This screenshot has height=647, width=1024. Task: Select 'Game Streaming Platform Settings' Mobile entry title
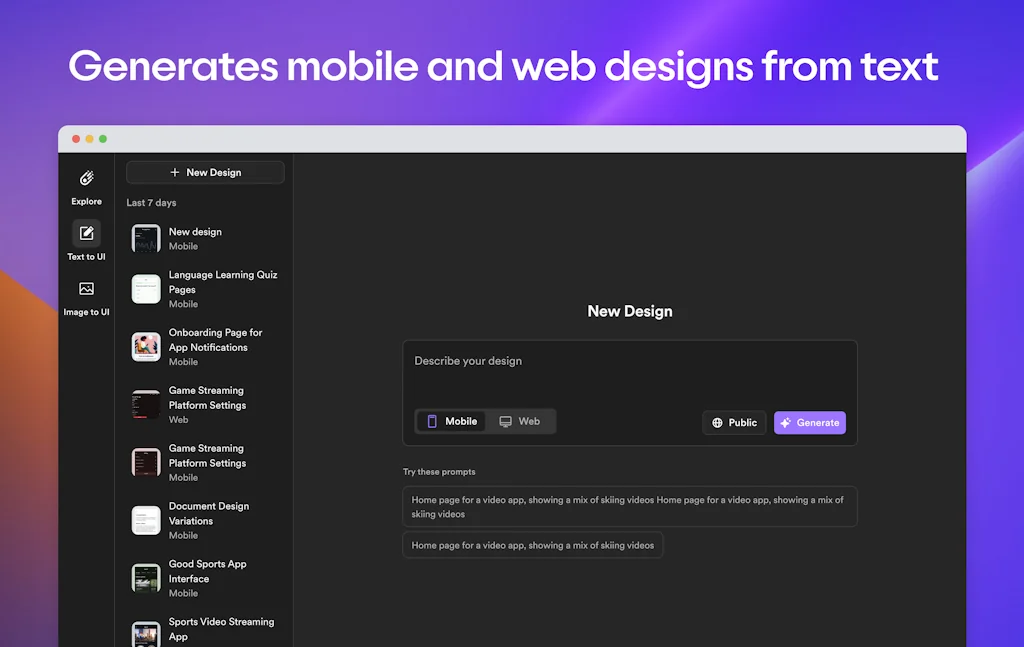pos(207,456)
